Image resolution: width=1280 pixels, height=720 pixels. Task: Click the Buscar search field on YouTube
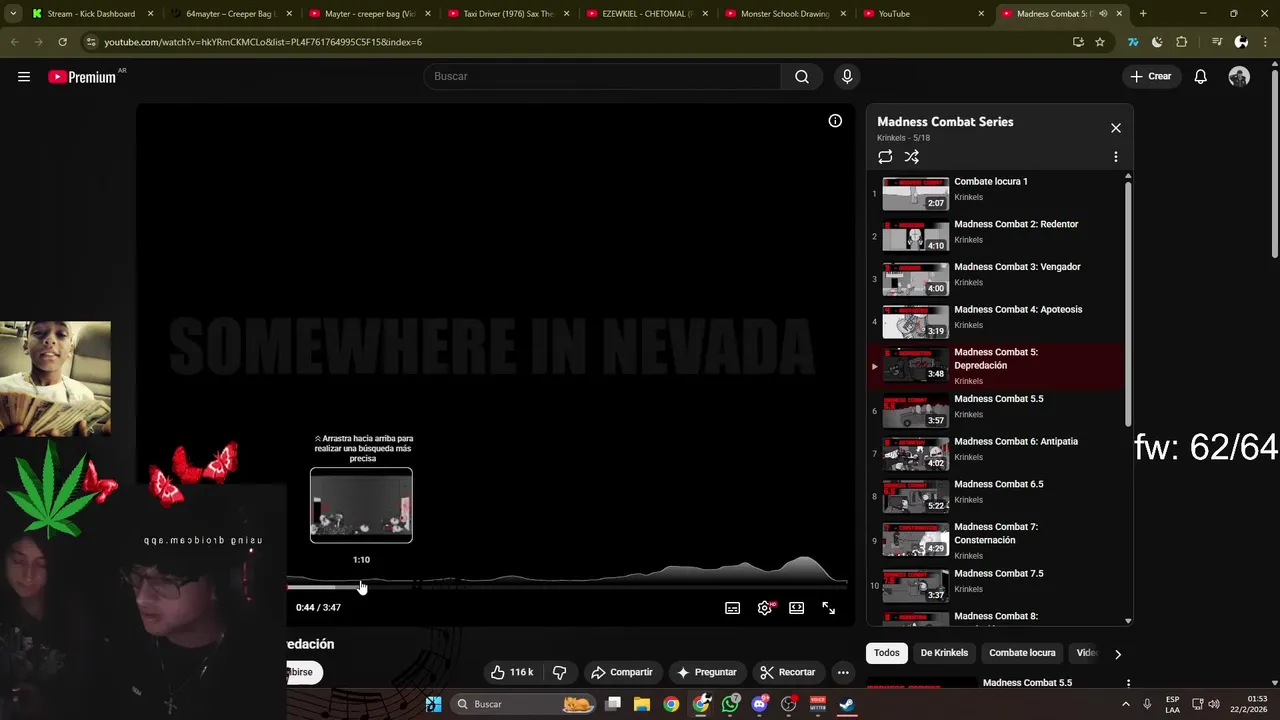[x=603, y=77]
